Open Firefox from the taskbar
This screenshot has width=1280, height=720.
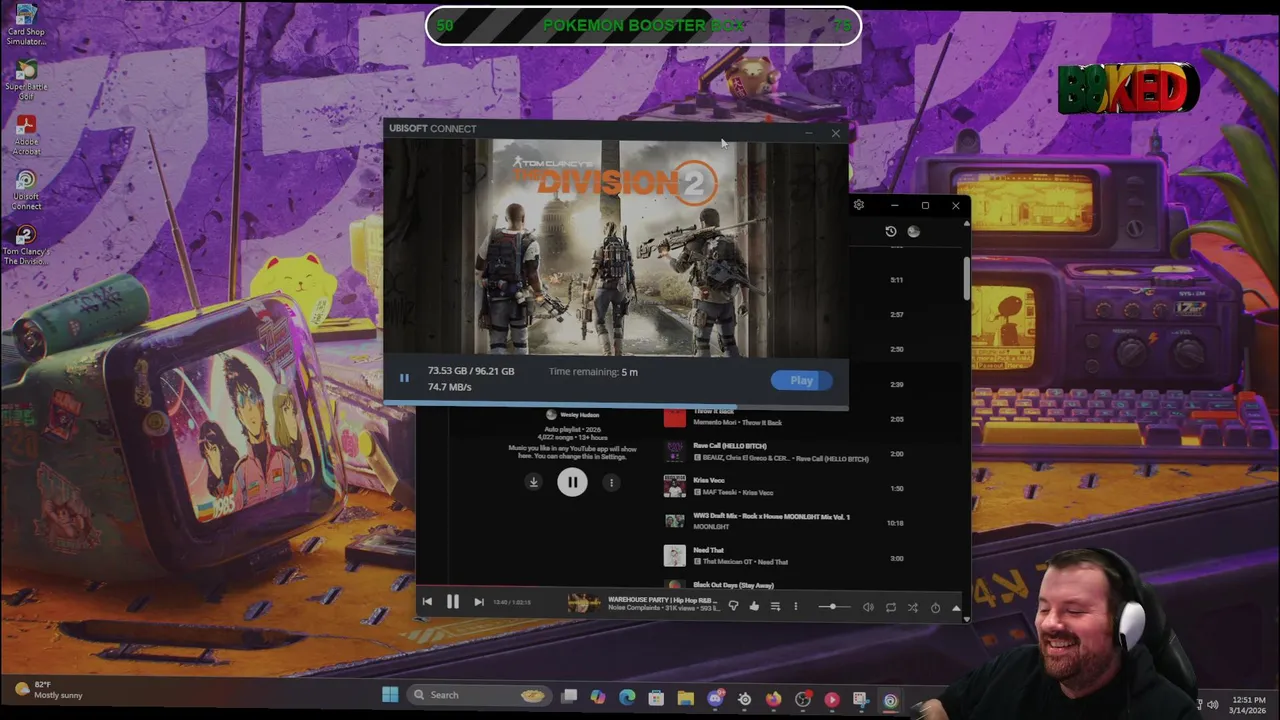[773, 699]
